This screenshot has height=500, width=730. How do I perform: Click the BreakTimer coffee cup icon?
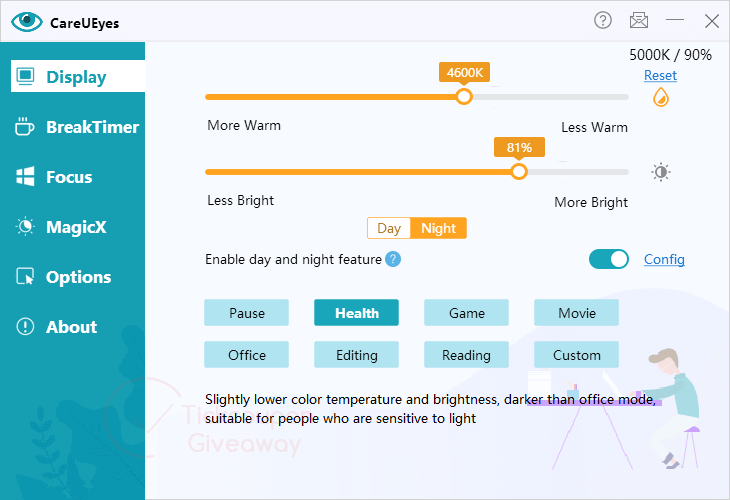pos(24,127)
